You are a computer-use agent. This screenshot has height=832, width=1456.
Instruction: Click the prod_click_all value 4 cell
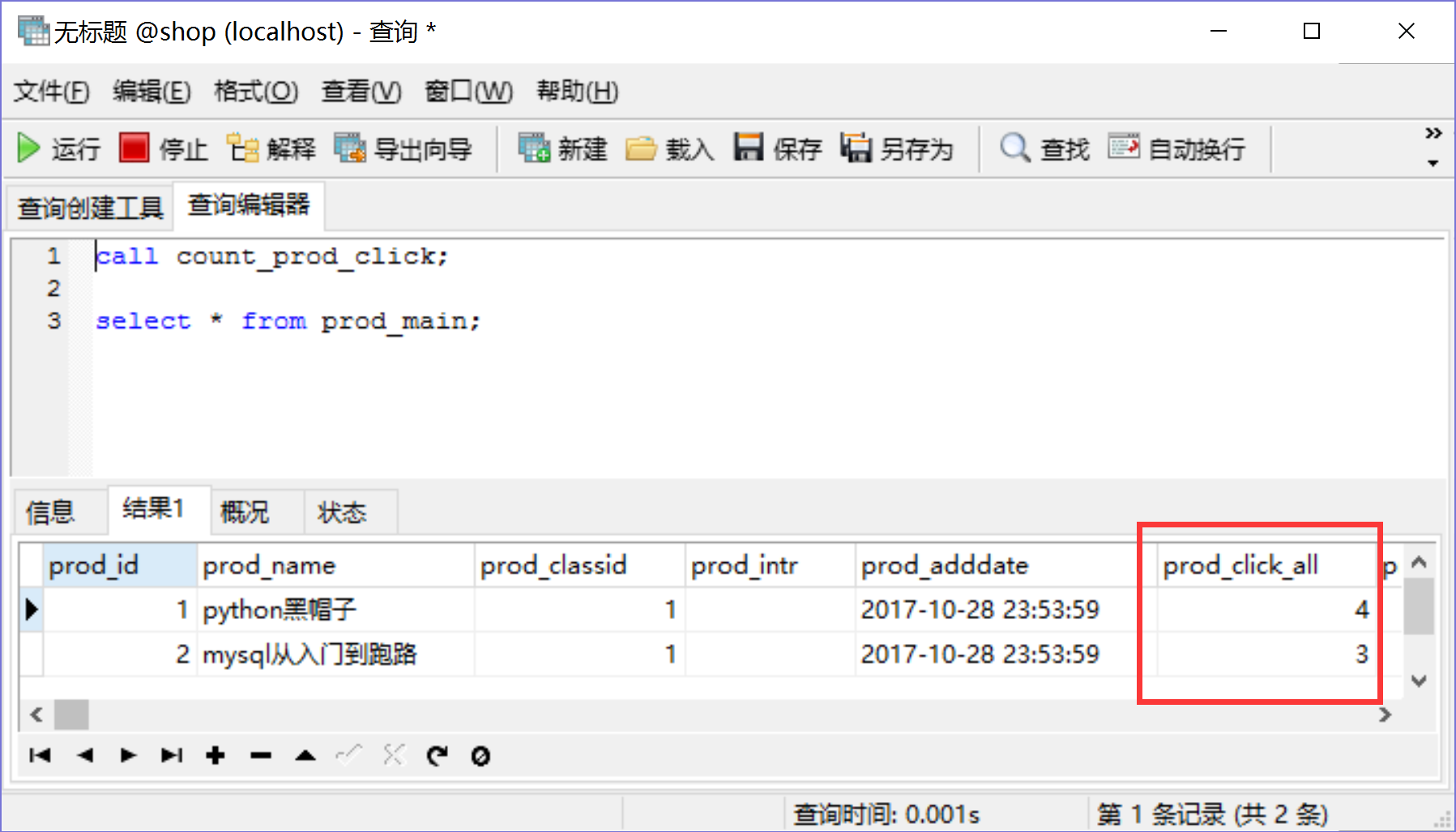pos(1268,609)
